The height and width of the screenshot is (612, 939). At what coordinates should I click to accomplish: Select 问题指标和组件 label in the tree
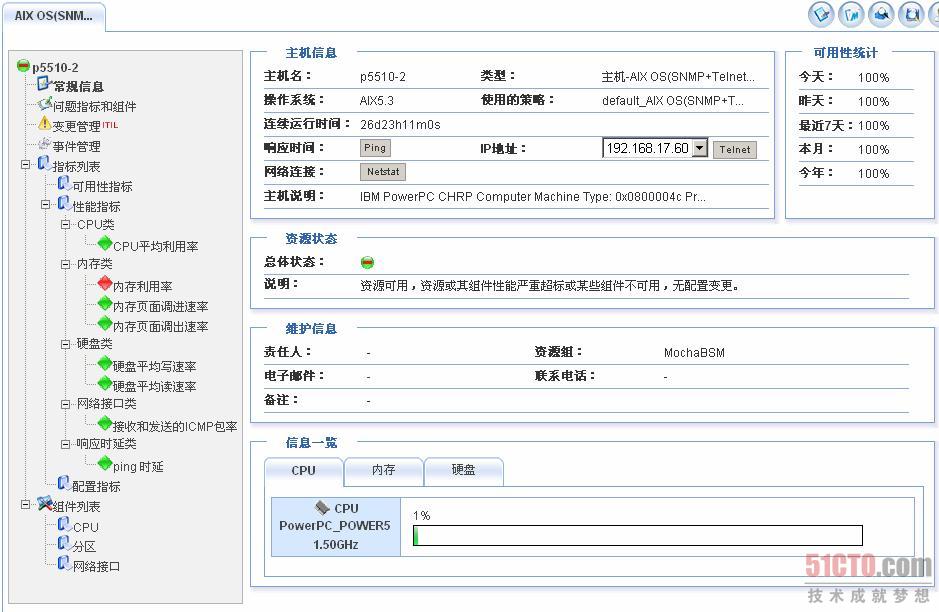[95, 107]
